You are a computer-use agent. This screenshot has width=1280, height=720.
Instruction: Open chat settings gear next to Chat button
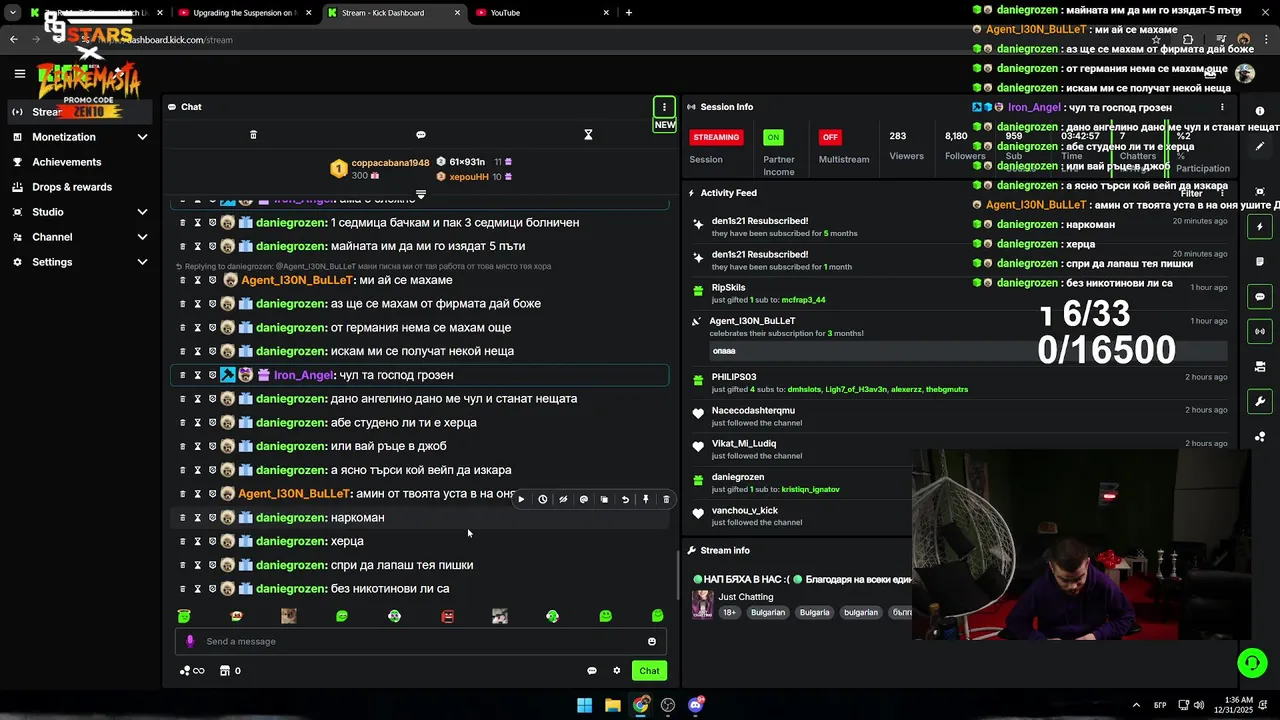click(617, 671)
